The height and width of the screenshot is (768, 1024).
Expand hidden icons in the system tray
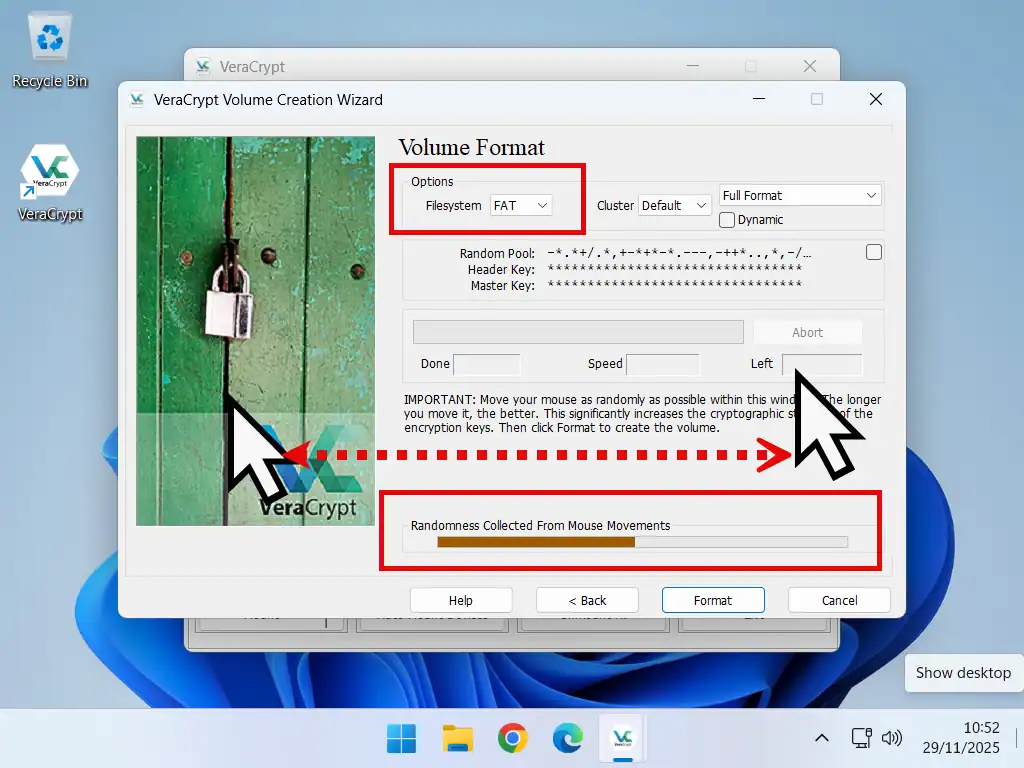tap(821, 738)
